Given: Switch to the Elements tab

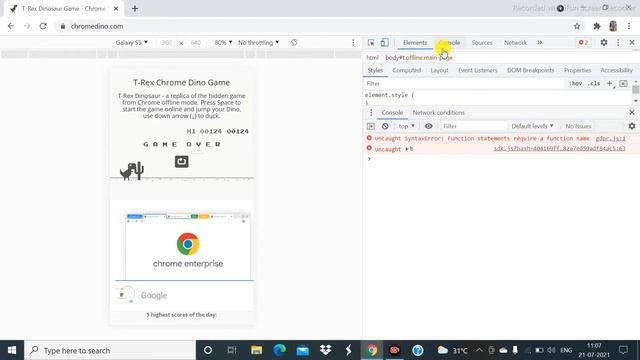Looking at the screenshot, I should pyautogui.click(x=415, y=42).
